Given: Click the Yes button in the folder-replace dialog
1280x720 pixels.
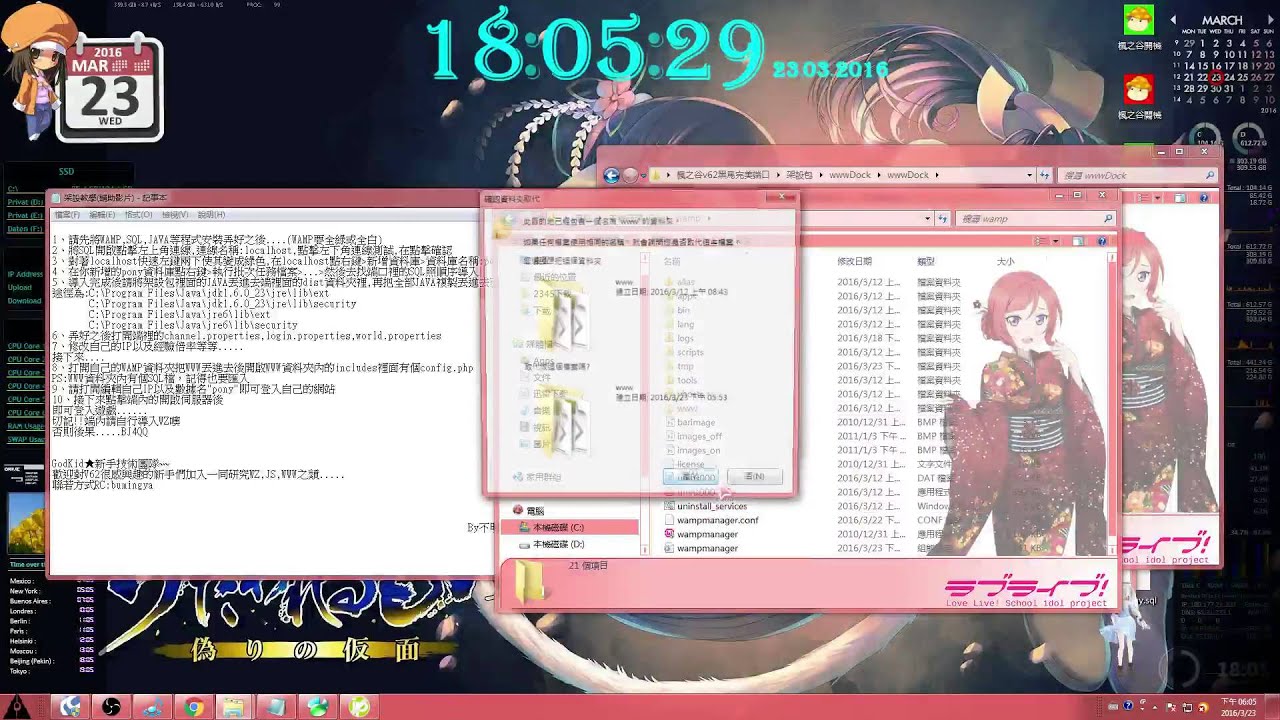Looking at the screenshot, I should [690, 477].
